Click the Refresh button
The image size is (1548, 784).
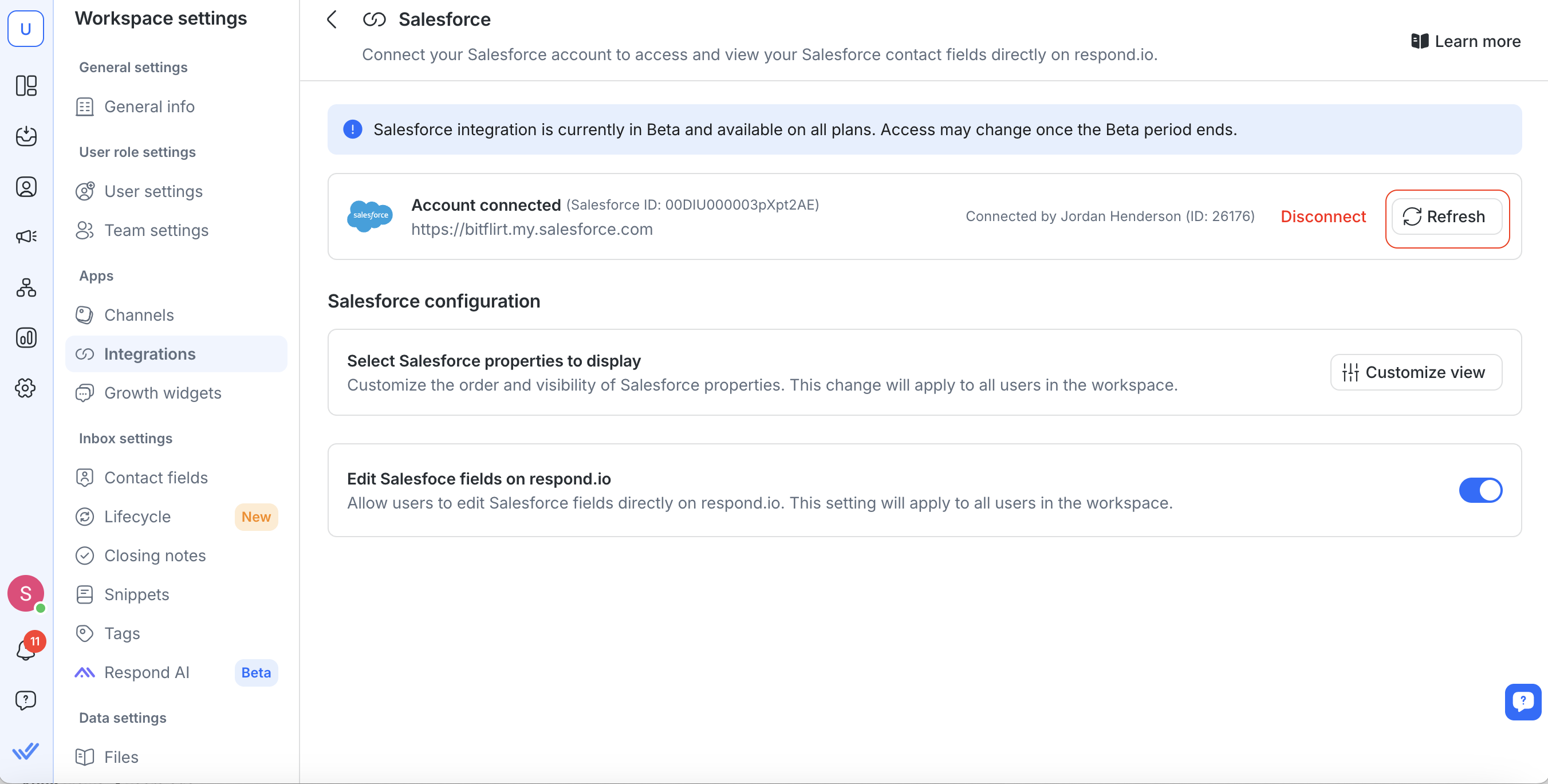(1446, 216)
